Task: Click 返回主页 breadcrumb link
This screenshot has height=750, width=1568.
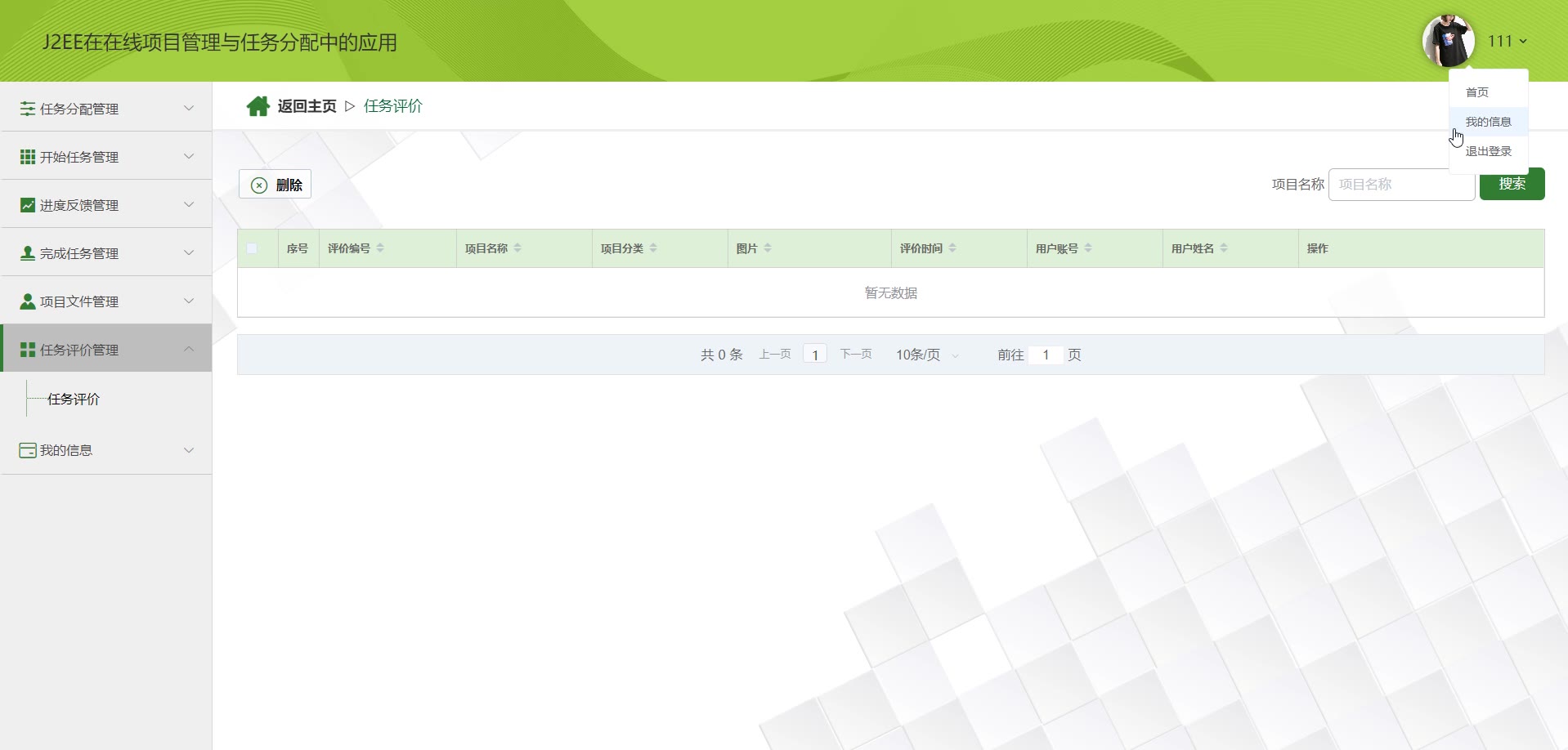Action: click(x=307, y=106)
